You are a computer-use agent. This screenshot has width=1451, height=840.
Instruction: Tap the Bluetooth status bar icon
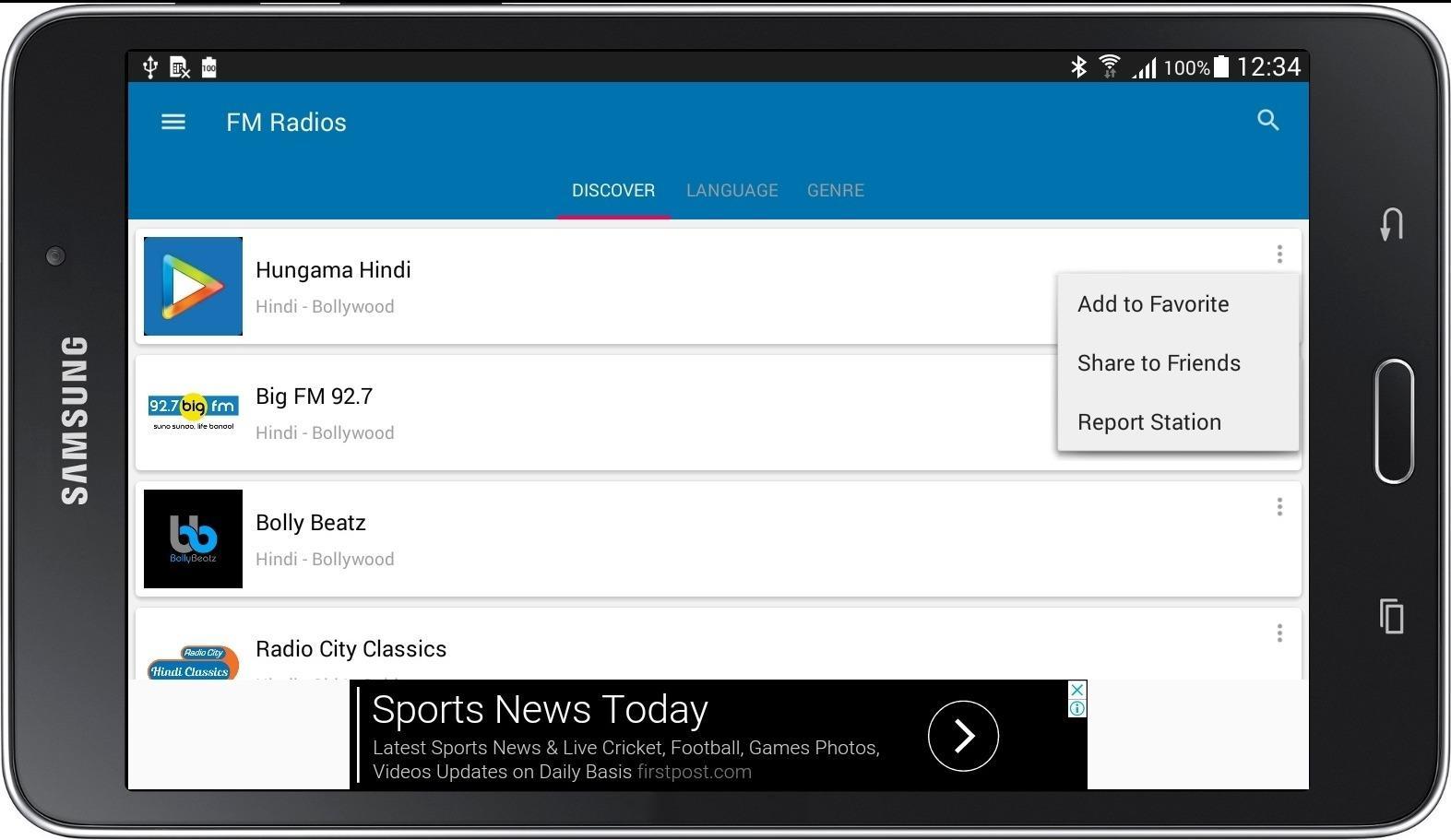(x=1078, y=66)
